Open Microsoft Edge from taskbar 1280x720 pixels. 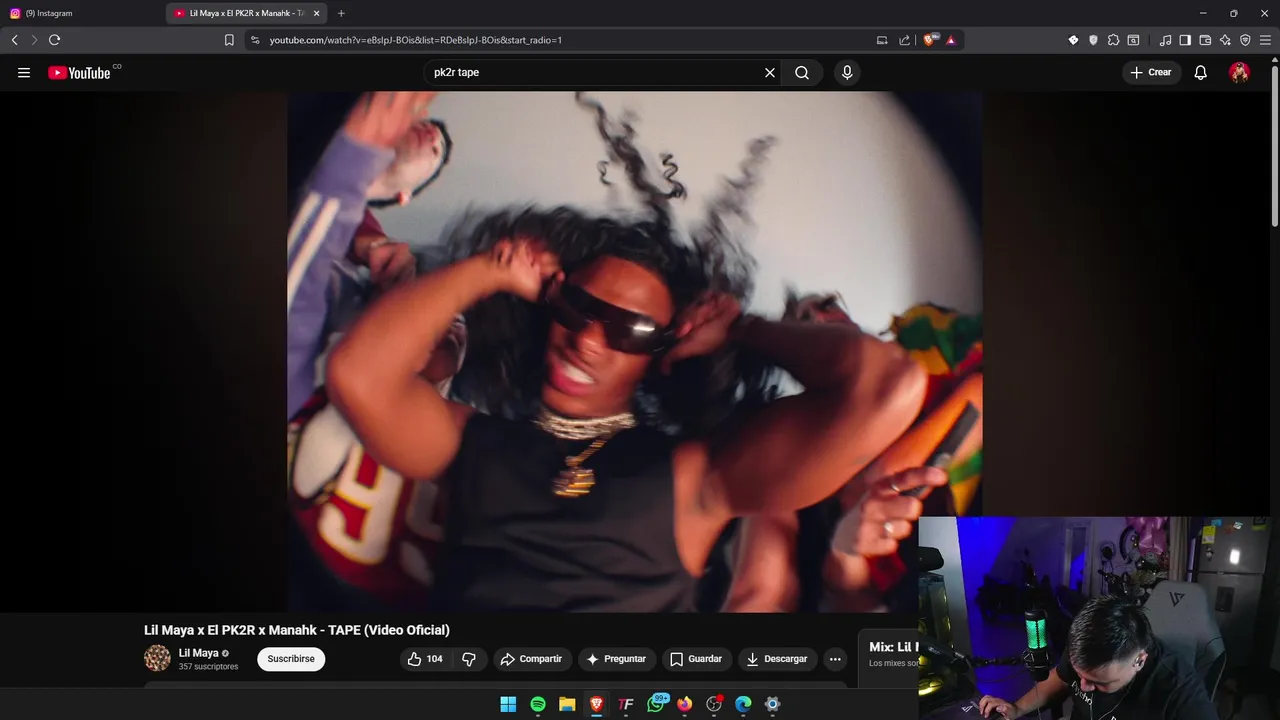tap(743, 704)
